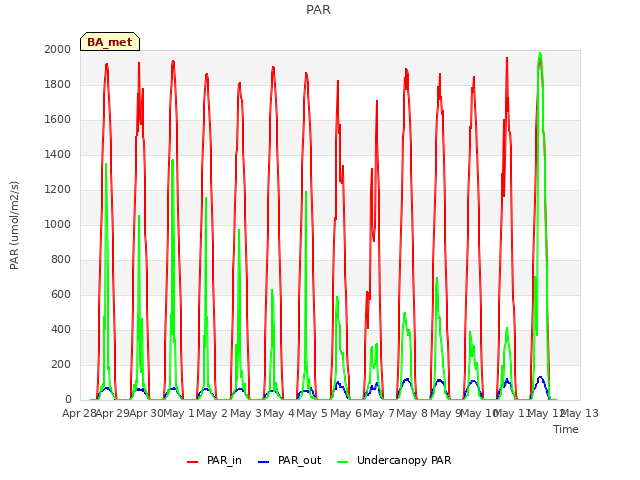Click the Time x-axis label
Image resolution: width=640 pixels, height=480 pixels.
click(x=565, y=429)
